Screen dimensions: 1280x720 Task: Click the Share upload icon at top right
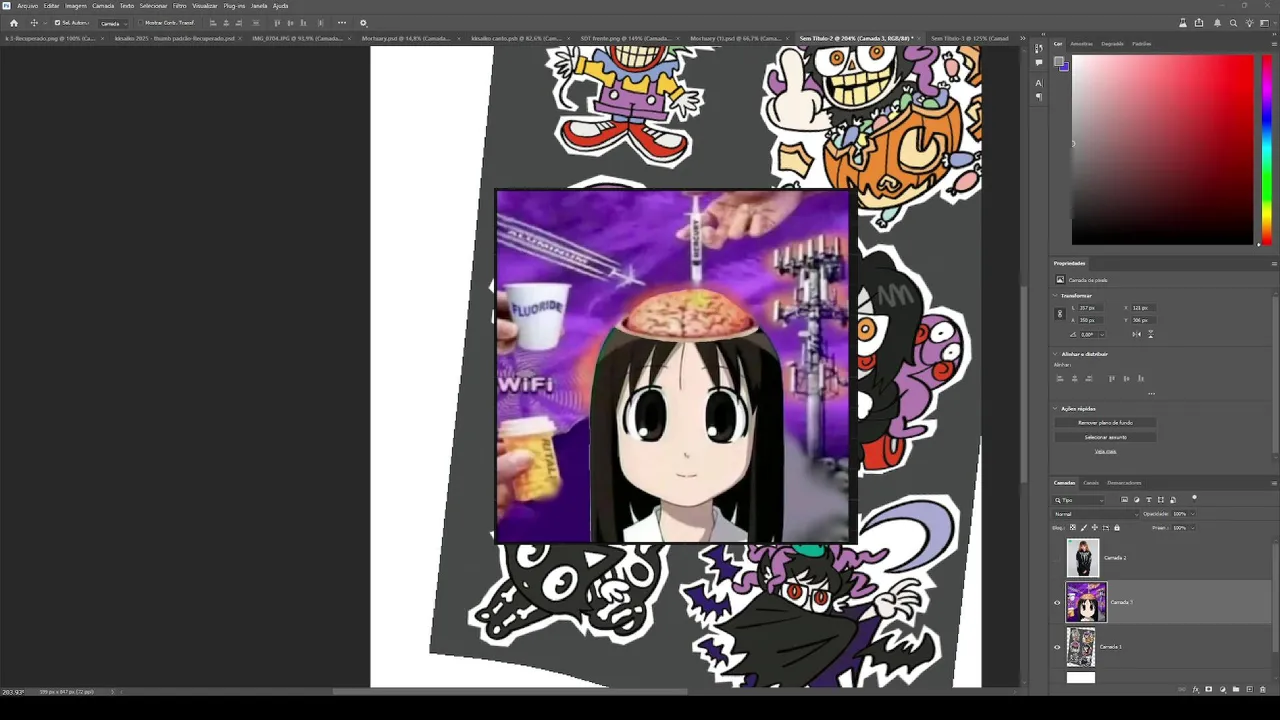(x=1199, y=23)
